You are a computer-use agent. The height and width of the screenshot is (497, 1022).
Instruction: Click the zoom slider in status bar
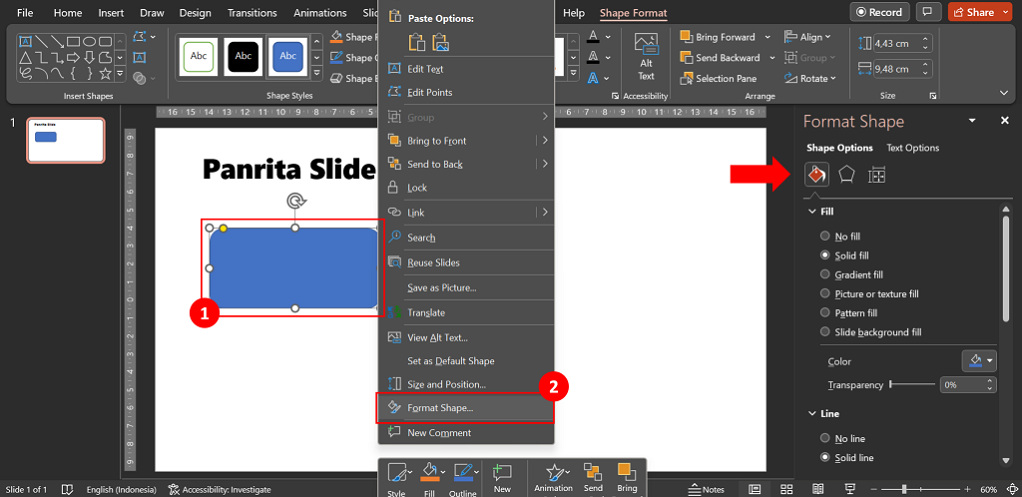(x=922, y=489)
